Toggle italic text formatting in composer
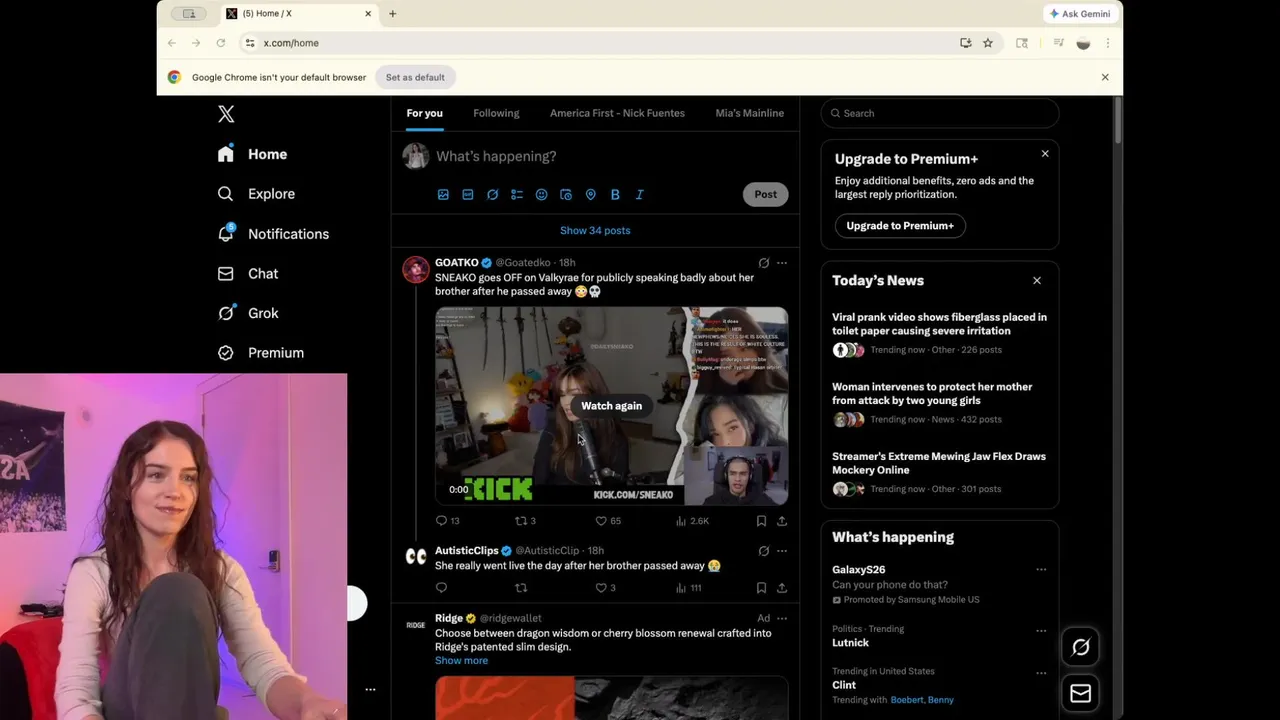The image size is (1280, 720). click(x=639, y=195)
